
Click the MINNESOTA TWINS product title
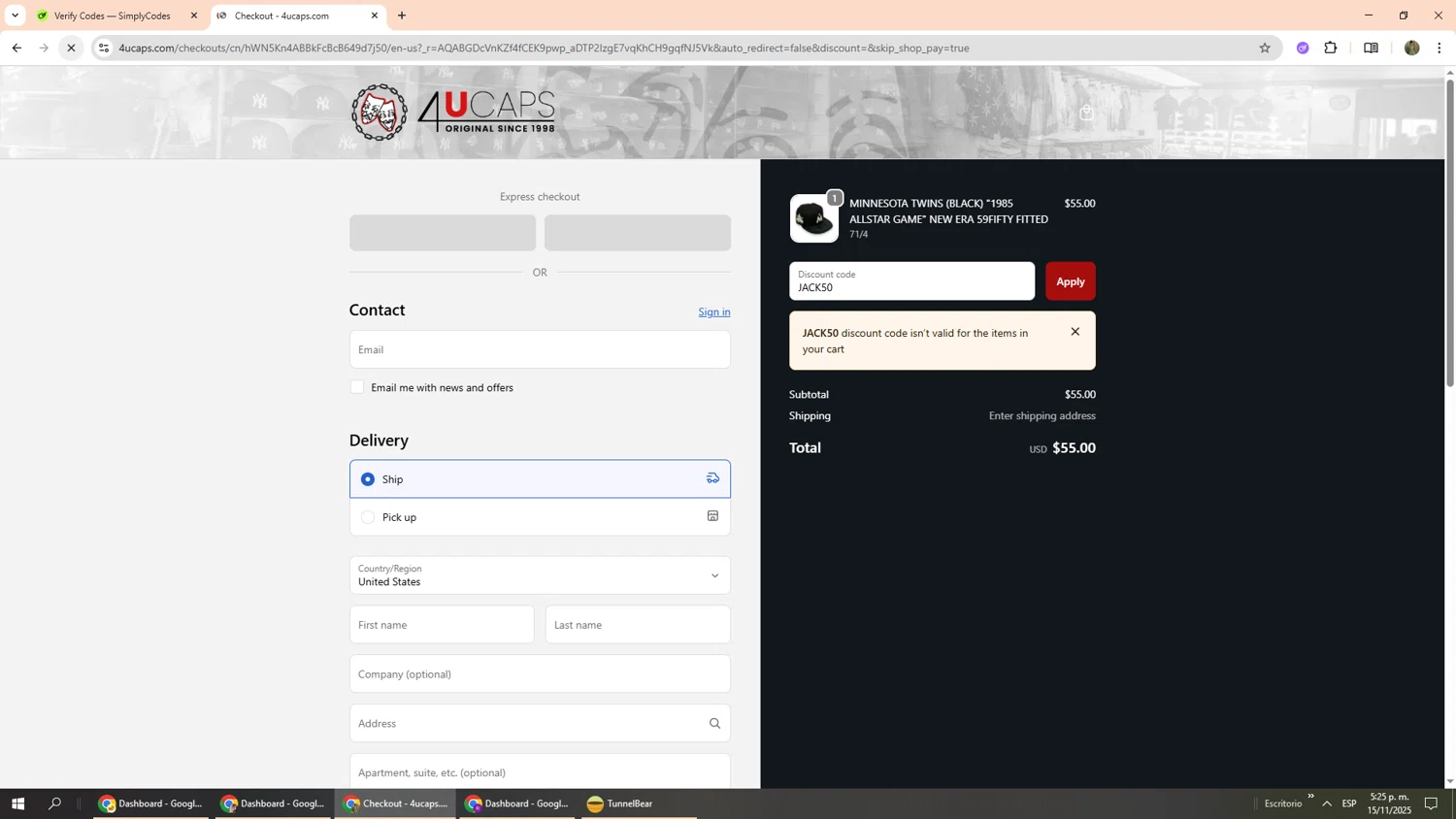pos(948,212)
